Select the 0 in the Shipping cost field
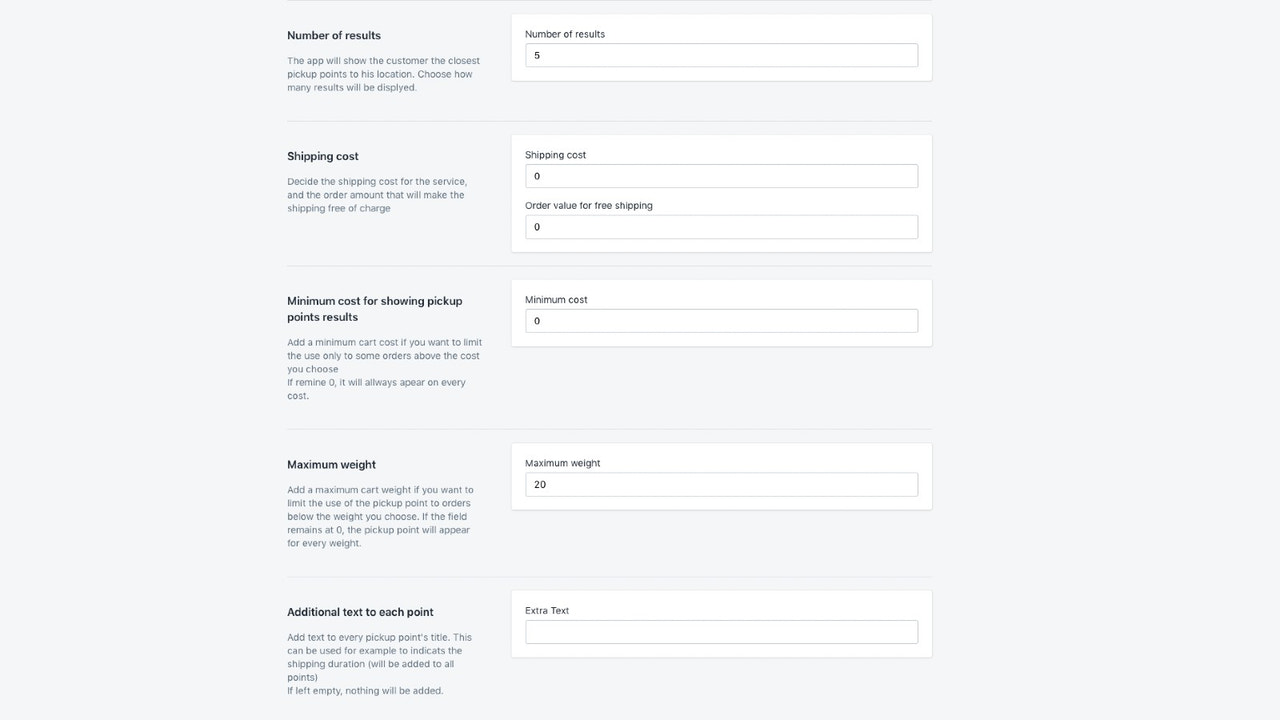1280x720 pixels. (537, 175)
